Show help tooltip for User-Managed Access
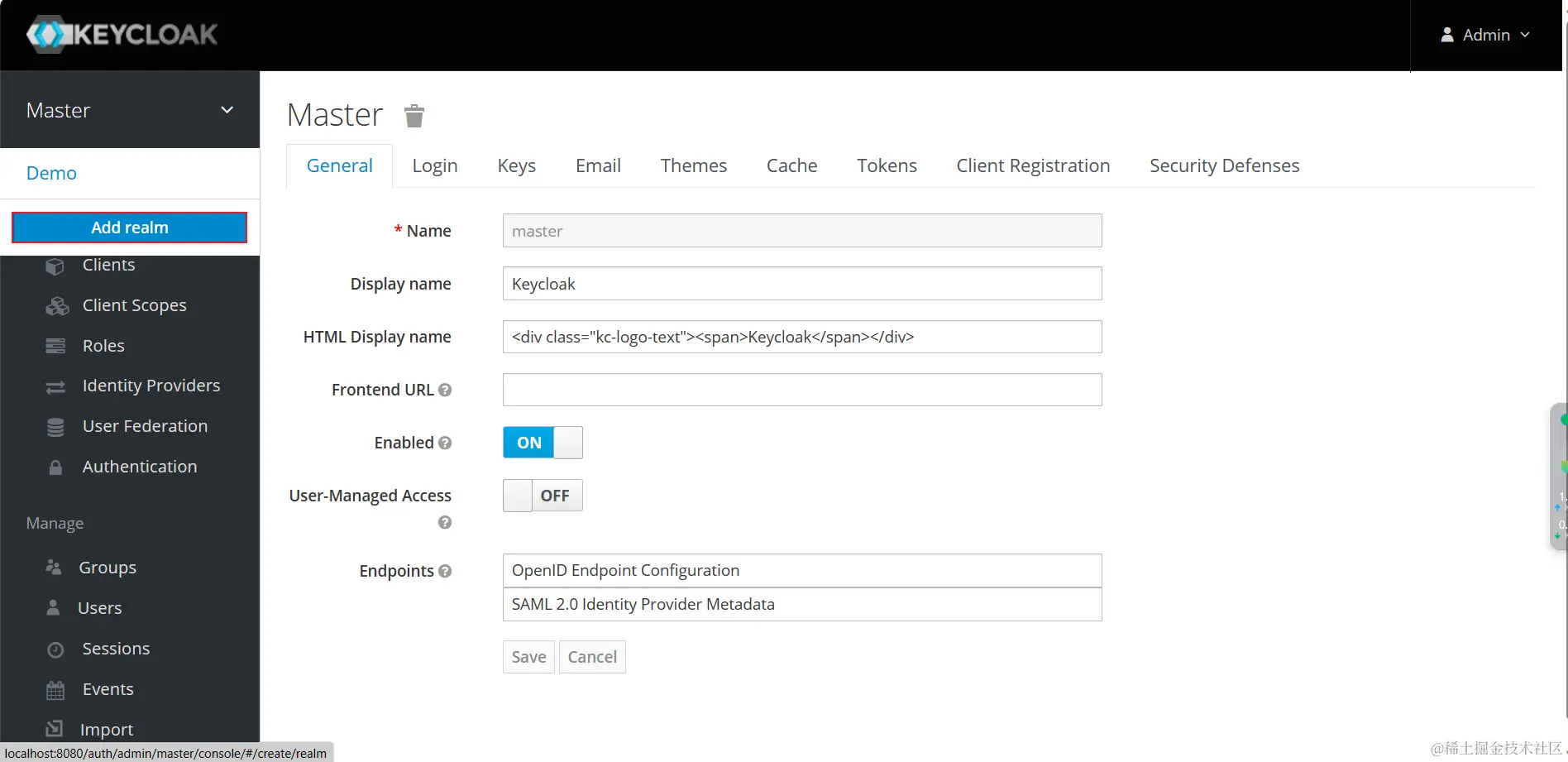Image resolution: width=1568 pixels, height=762 pixels. [x=445, y=522]
